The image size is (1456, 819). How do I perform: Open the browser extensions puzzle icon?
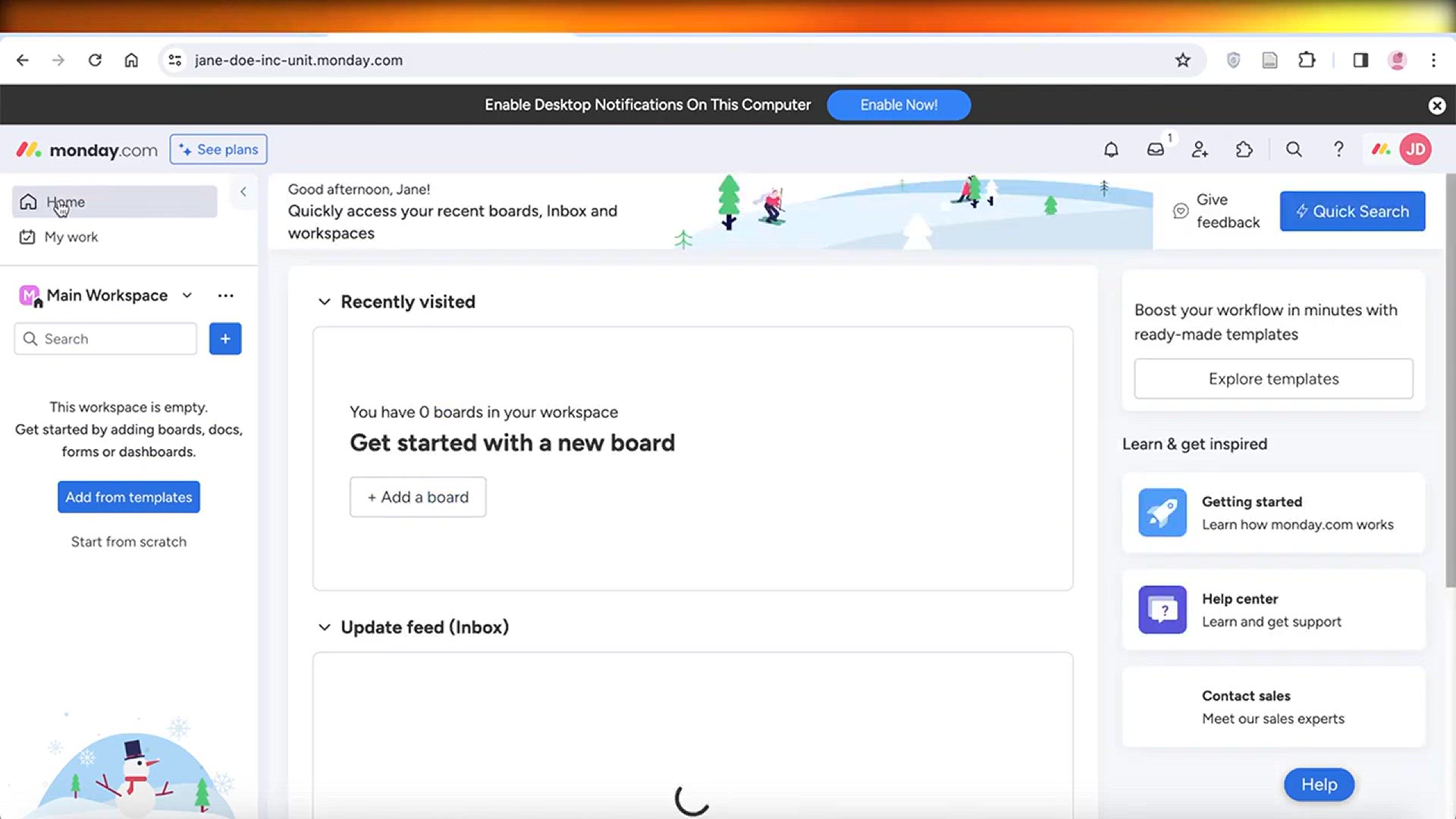(x=1307, y=60)
